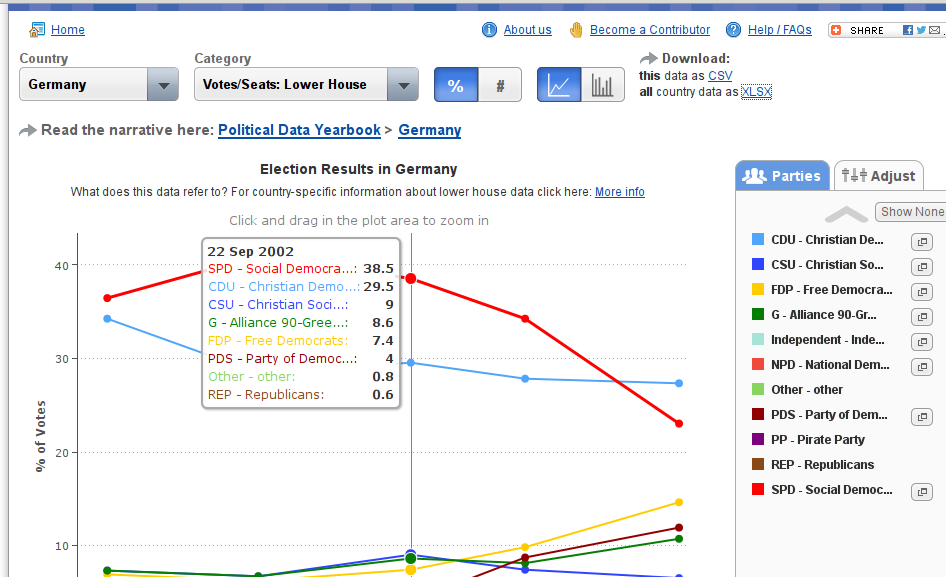This screenshot has height=577, width=946.
Task: Click the SHARE button label
Action: tap(866, 30)
